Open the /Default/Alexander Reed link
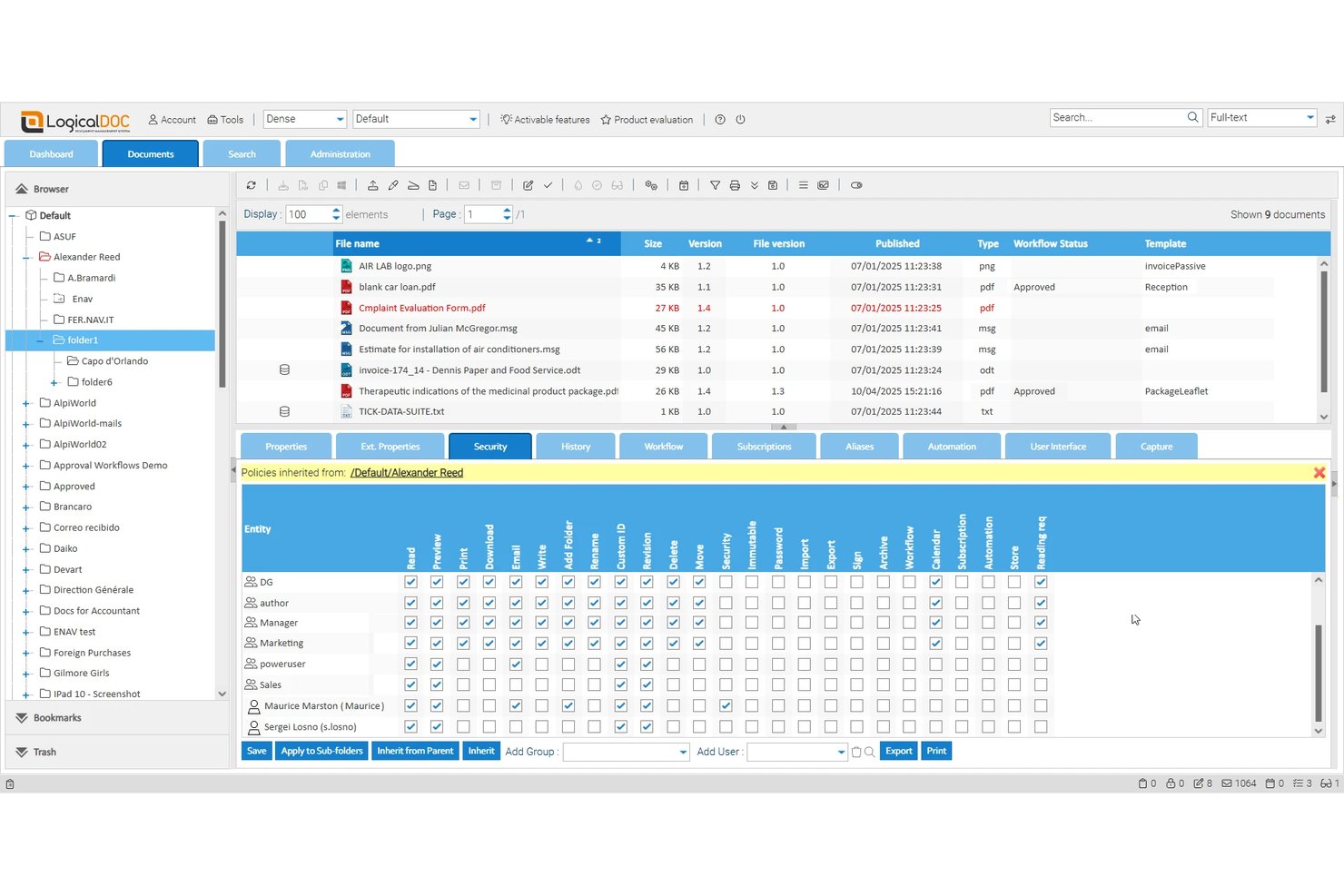 point(407,473)
